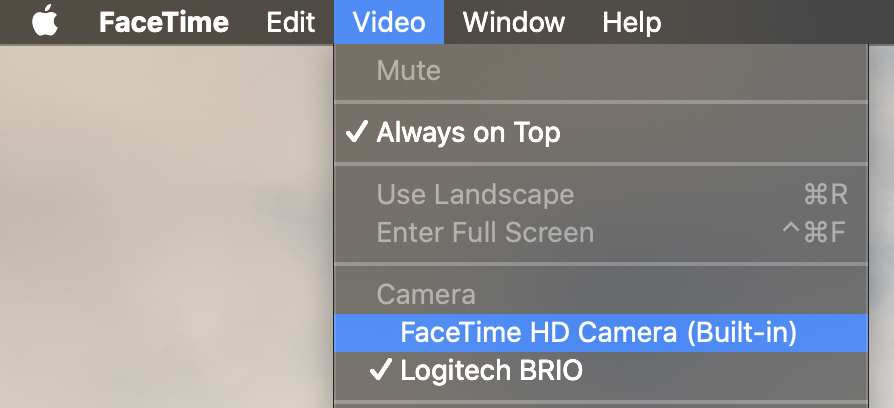Click the Camera section header

tap(426, 295)
